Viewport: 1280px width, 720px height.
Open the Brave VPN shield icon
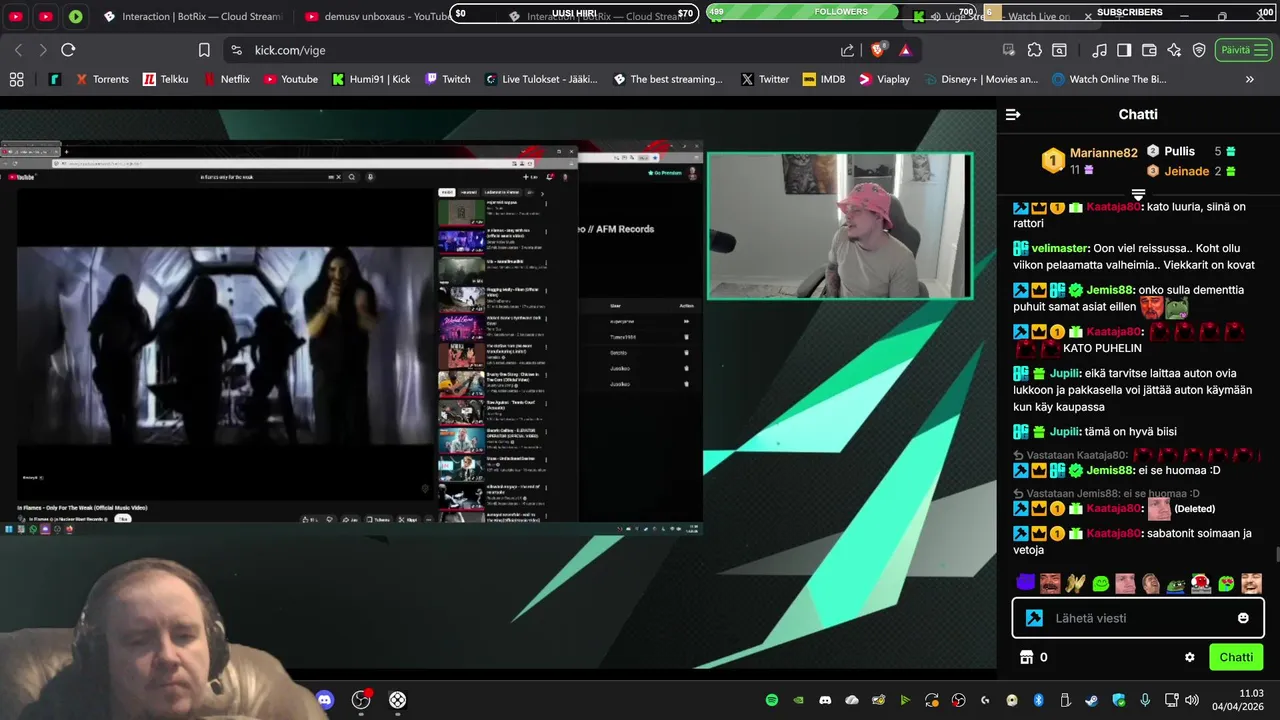click(1199, 50)
